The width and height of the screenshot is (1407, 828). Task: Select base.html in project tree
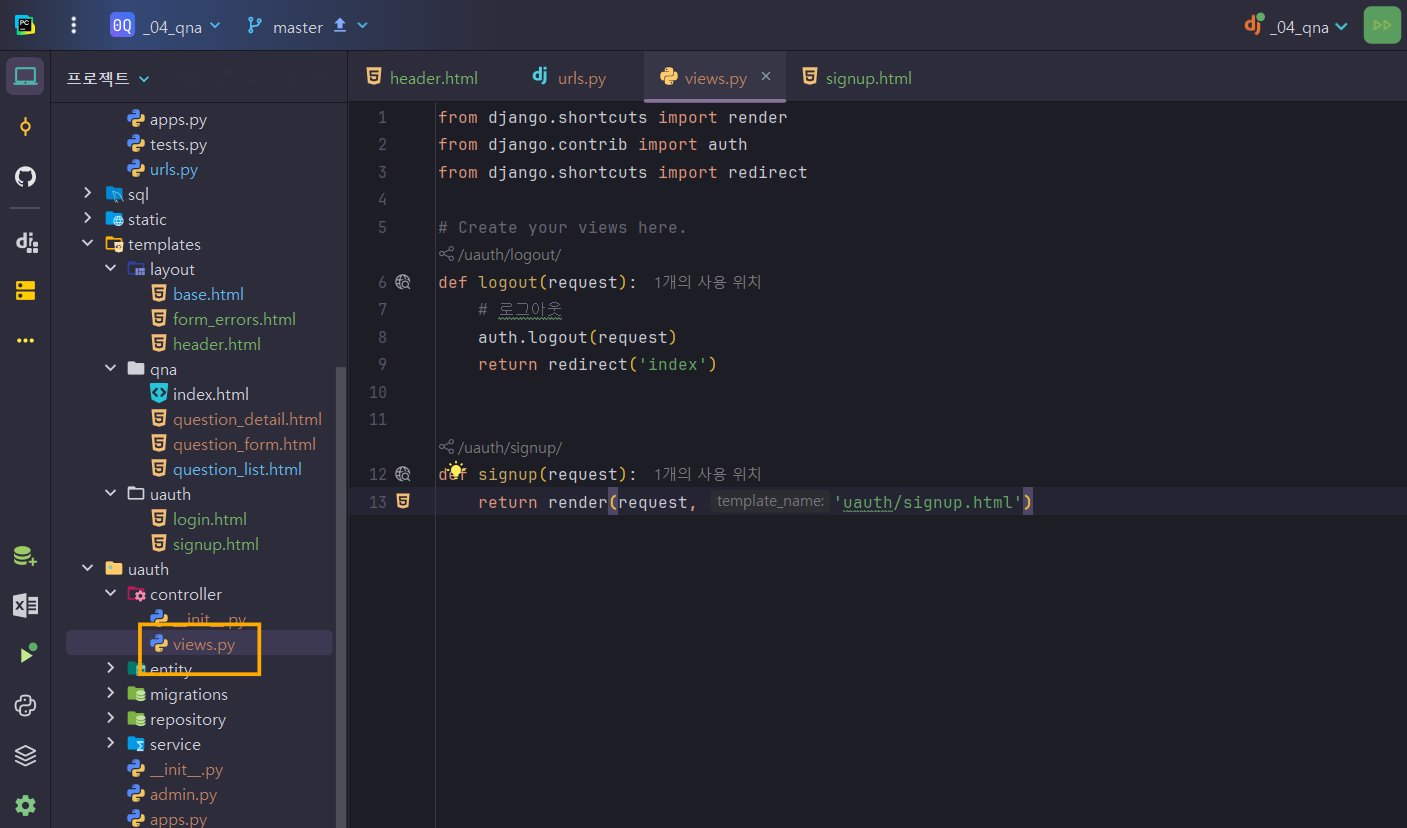(x=208, y=294)
